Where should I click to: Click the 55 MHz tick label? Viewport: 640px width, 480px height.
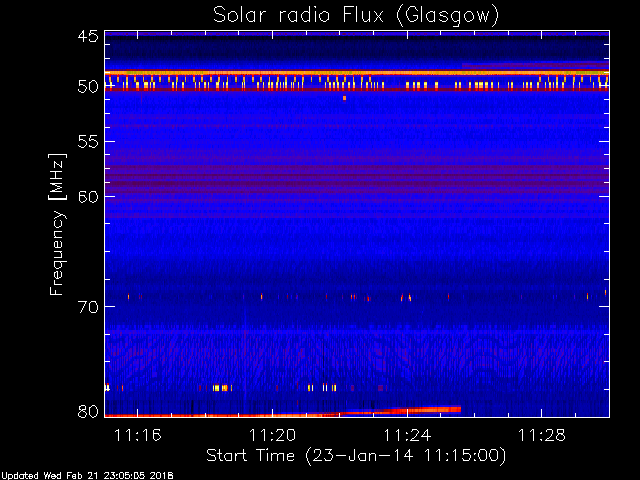coord(88,142)
